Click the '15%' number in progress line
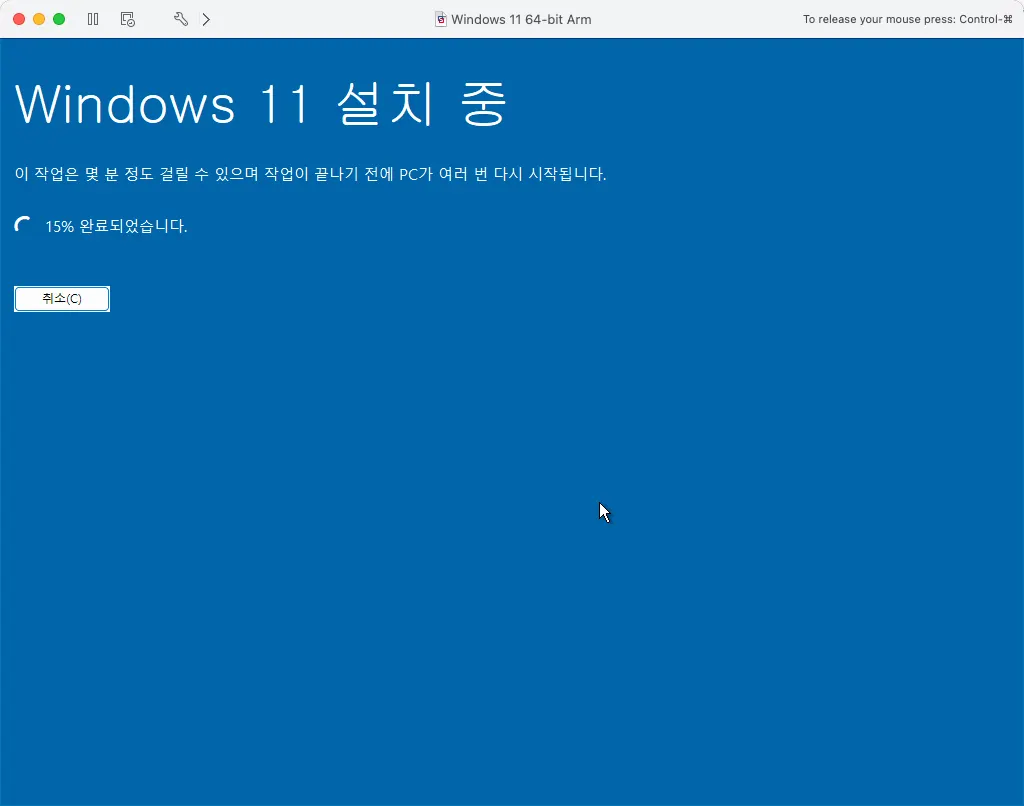This screenshot has width=1024, height=806. coord(60,226)
